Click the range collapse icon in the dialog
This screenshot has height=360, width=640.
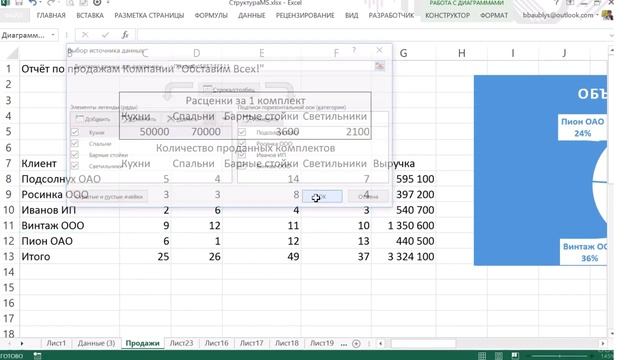[380, 66]
